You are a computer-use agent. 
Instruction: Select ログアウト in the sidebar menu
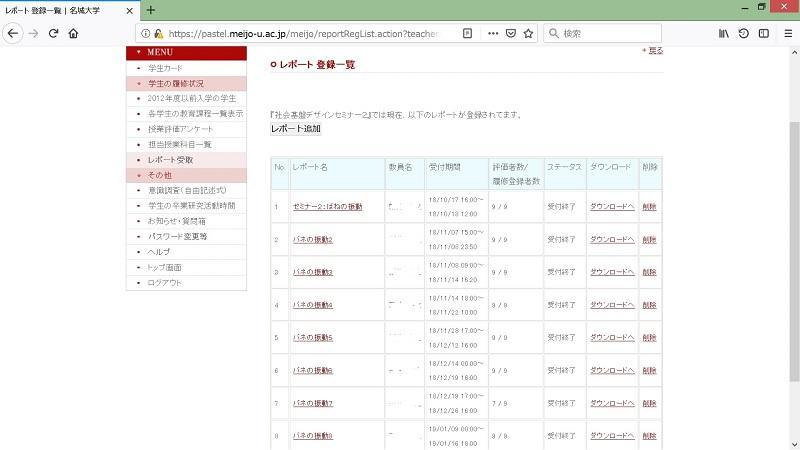pos(165,283)
